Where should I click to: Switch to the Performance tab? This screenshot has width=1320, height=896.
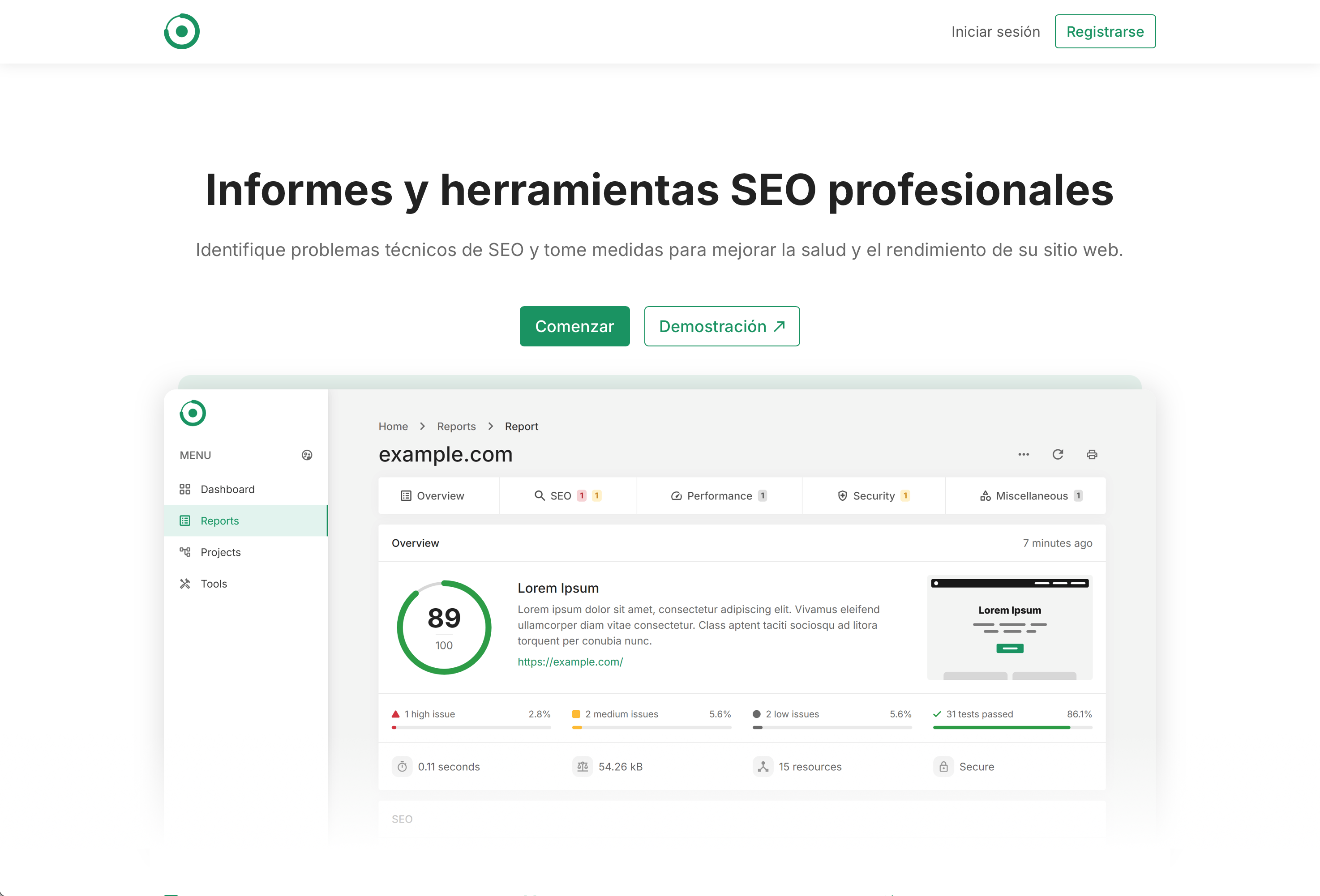[x=719, y=496]
